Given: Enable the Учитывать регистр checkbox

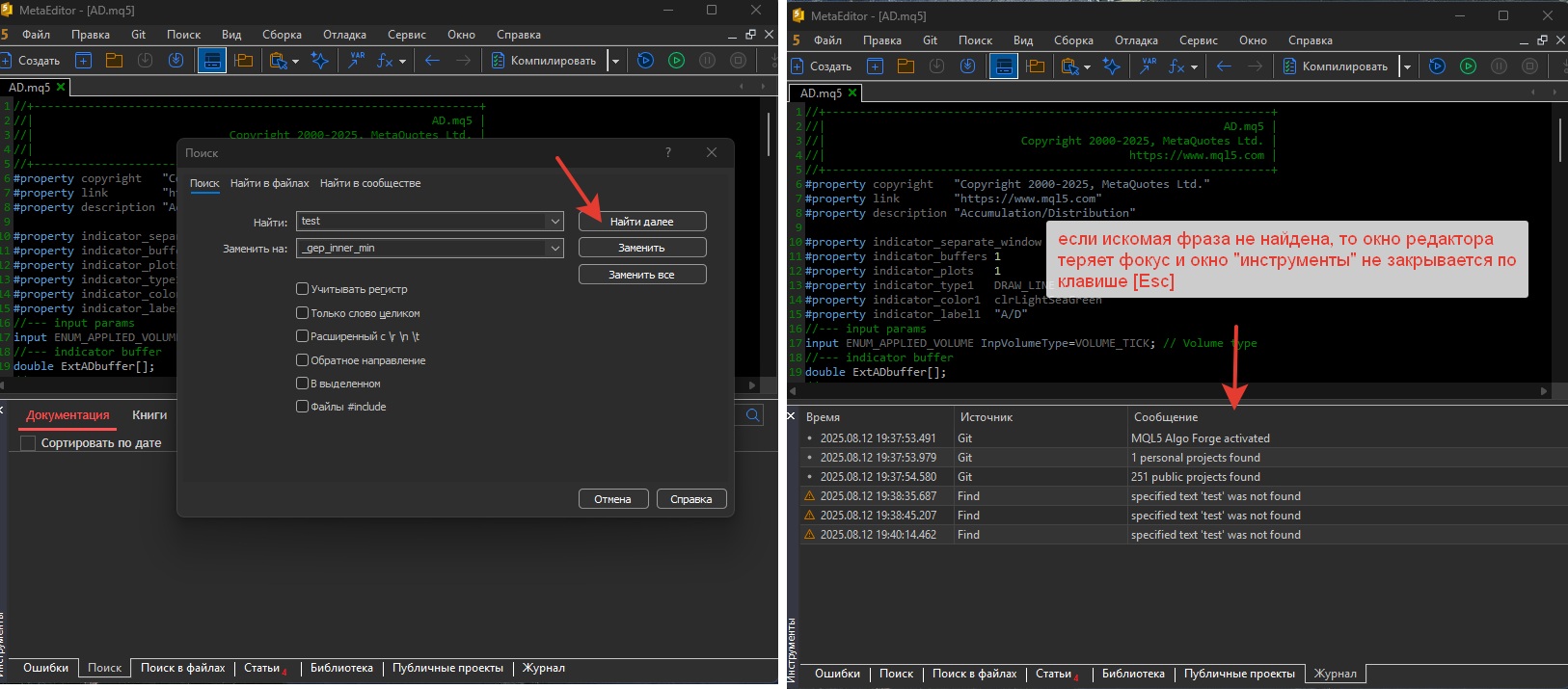Looking at the screenshot, I should point(302,289).
